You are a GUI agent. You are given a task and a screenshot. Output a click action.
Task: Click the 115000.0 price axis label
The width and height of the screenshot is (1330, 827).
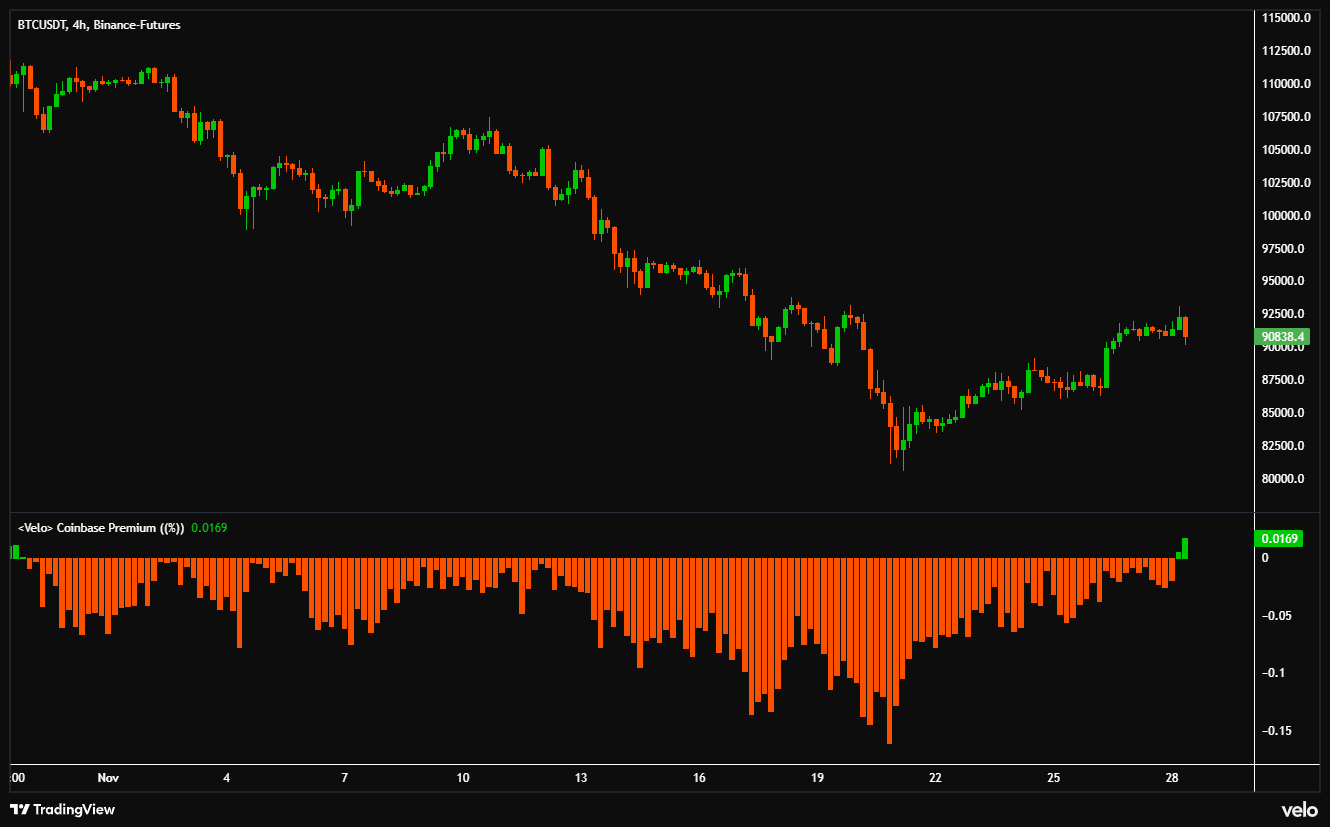click(x=1286, y=18)
